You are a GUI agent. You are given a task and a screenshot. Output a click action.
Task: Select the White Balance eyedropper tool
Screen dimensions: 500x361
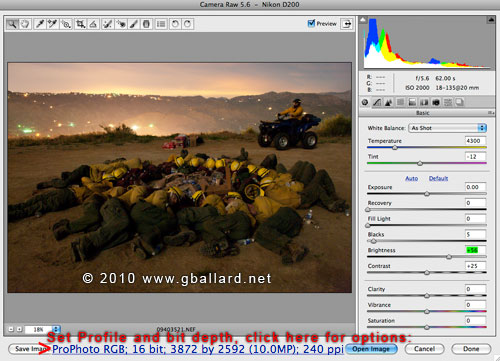pos(40,24)
